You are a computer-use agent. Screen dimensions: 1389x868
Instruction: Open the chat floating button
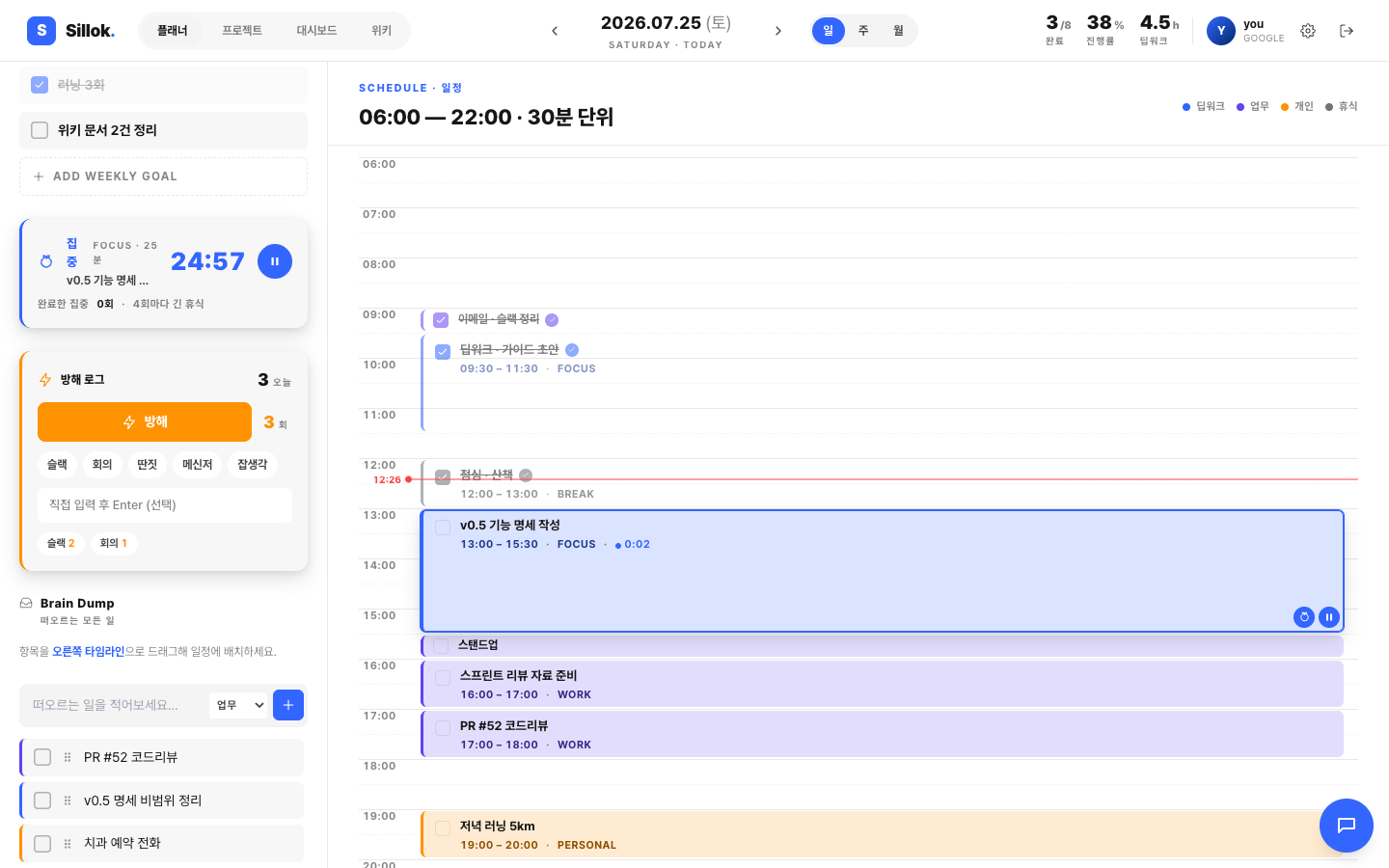point(1347,826)
